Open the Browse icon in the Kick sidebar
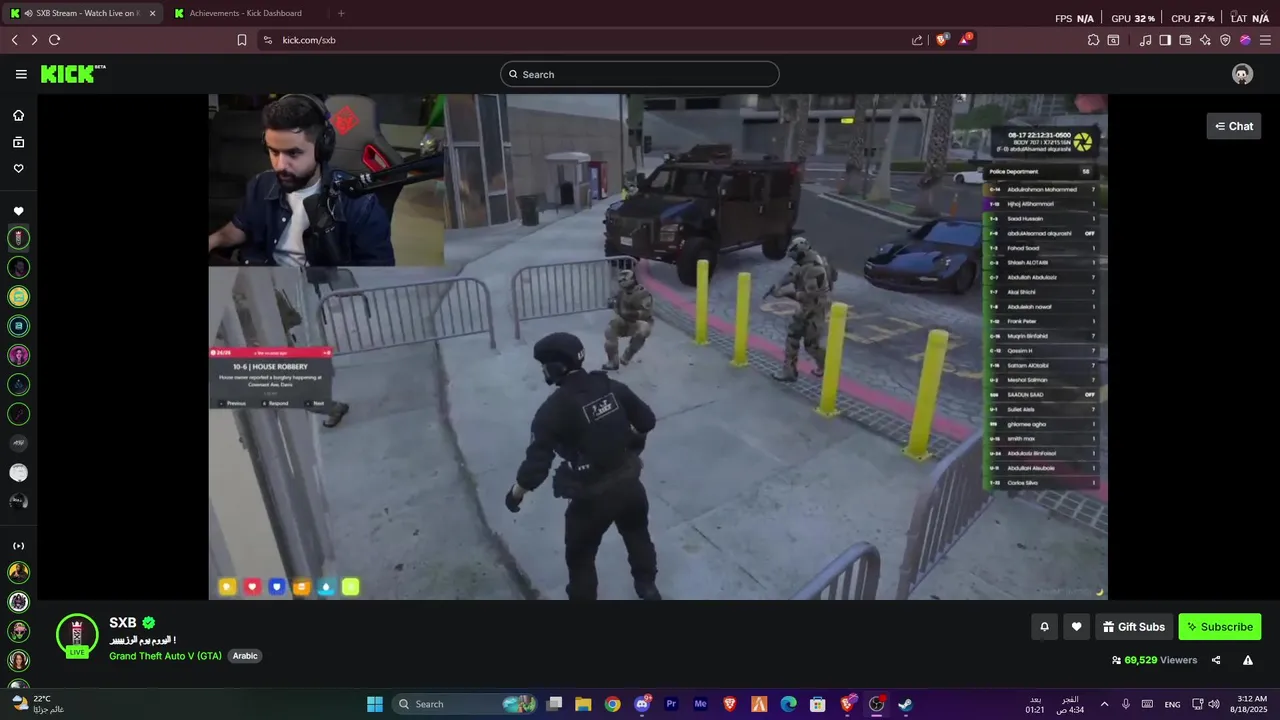This screenshot has width=1280, height=720. (x=18, y=142)
